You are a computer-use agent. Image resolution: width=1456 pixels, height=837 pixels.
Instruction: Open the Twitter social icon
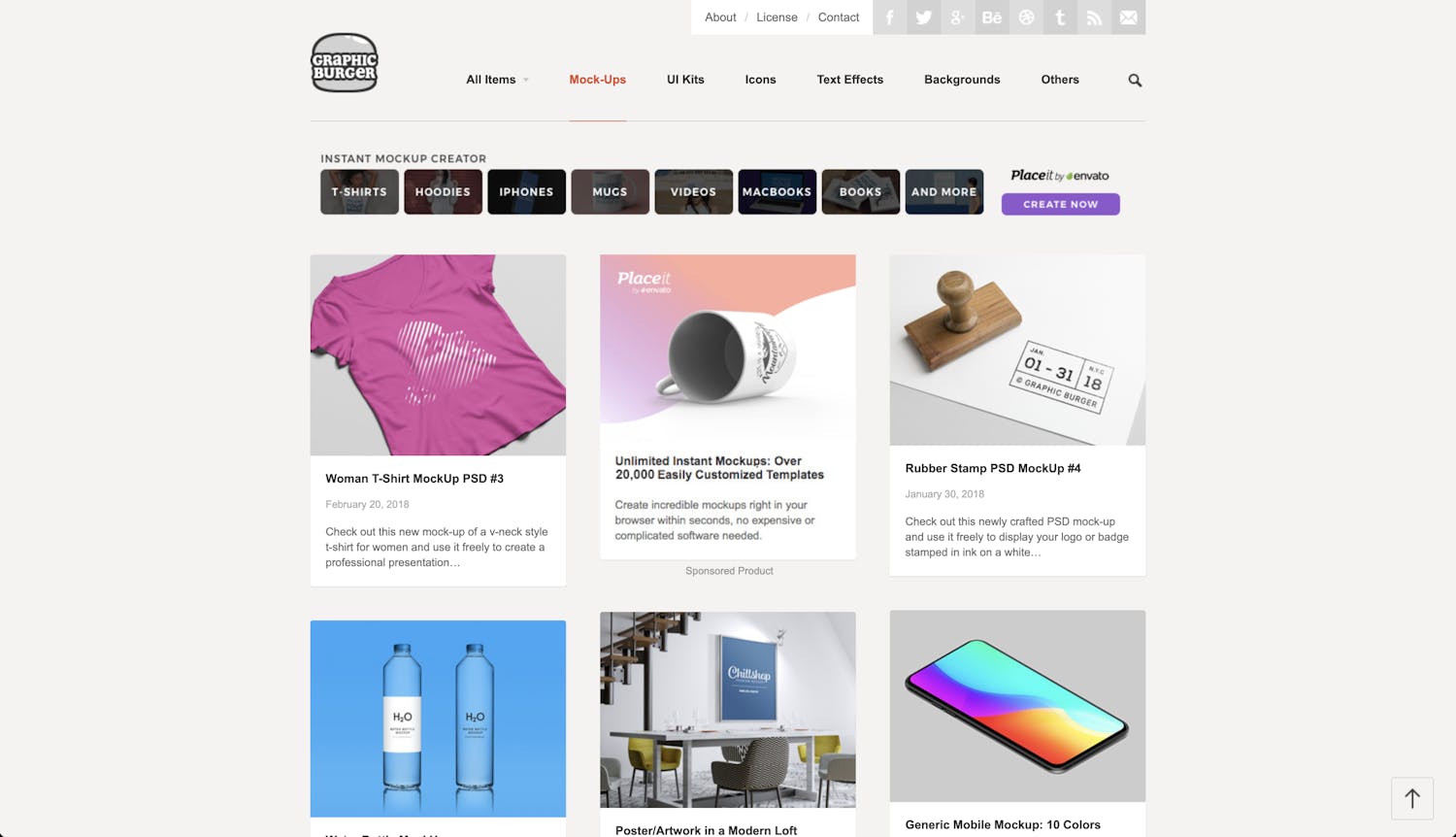[924, 17]
